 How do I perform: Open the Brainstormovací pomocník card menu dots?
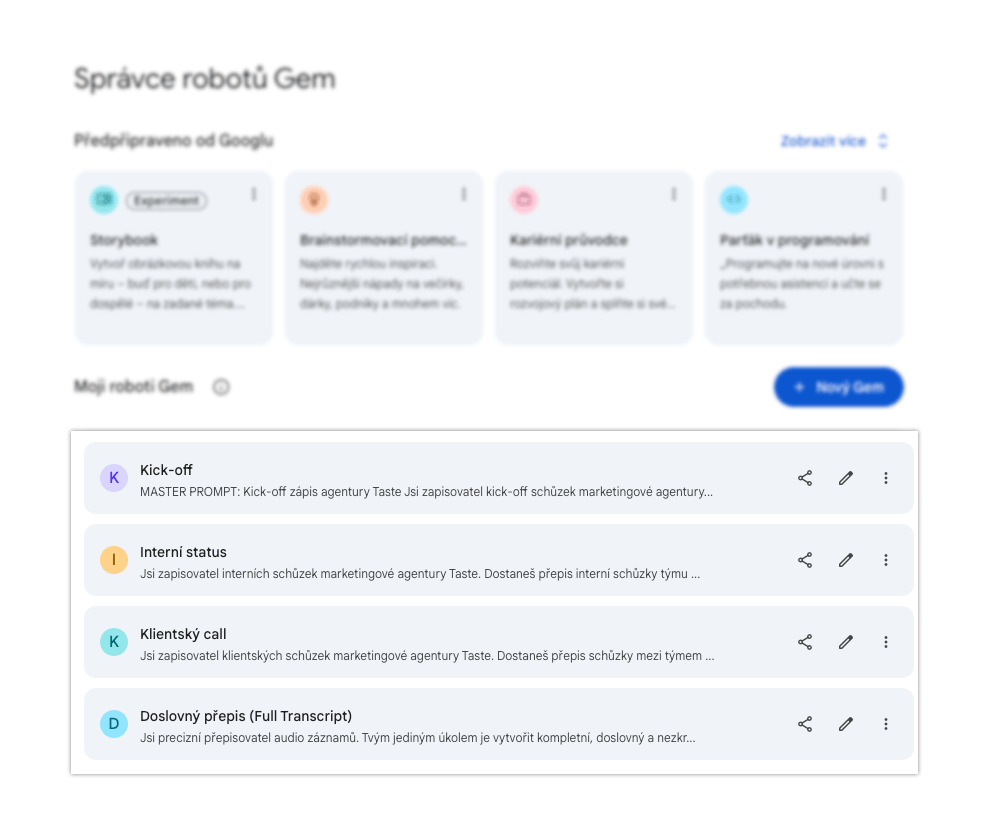(x=464, y=194)
